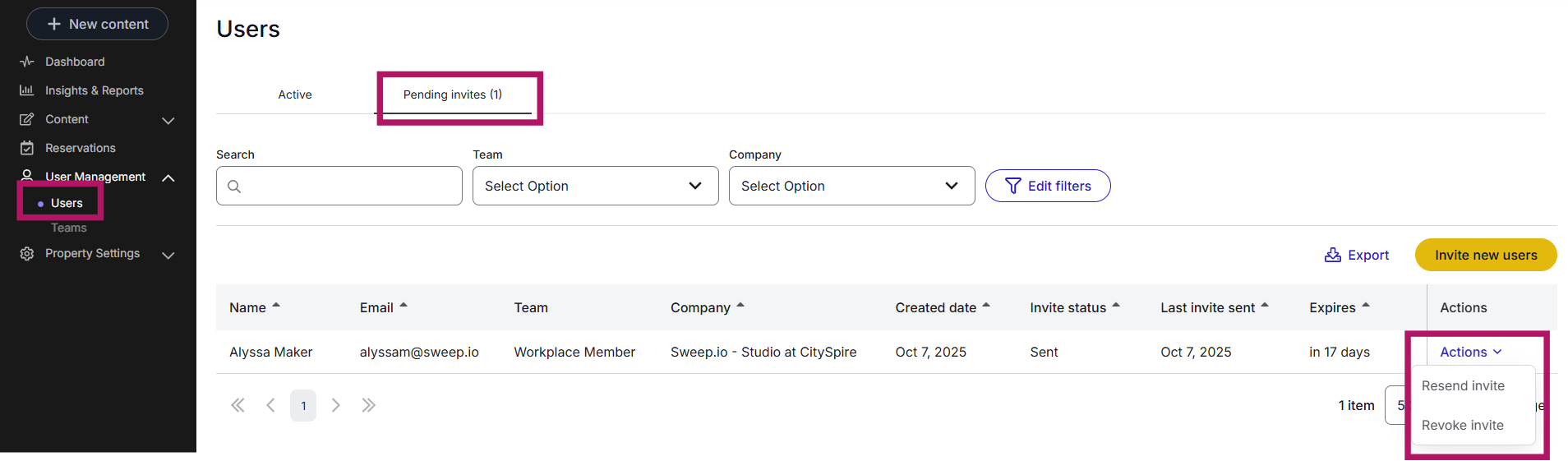The width and height of the screenshot is (1568, 461).
Task: Collapse the User Management section
Action: [x=168, y=177]
